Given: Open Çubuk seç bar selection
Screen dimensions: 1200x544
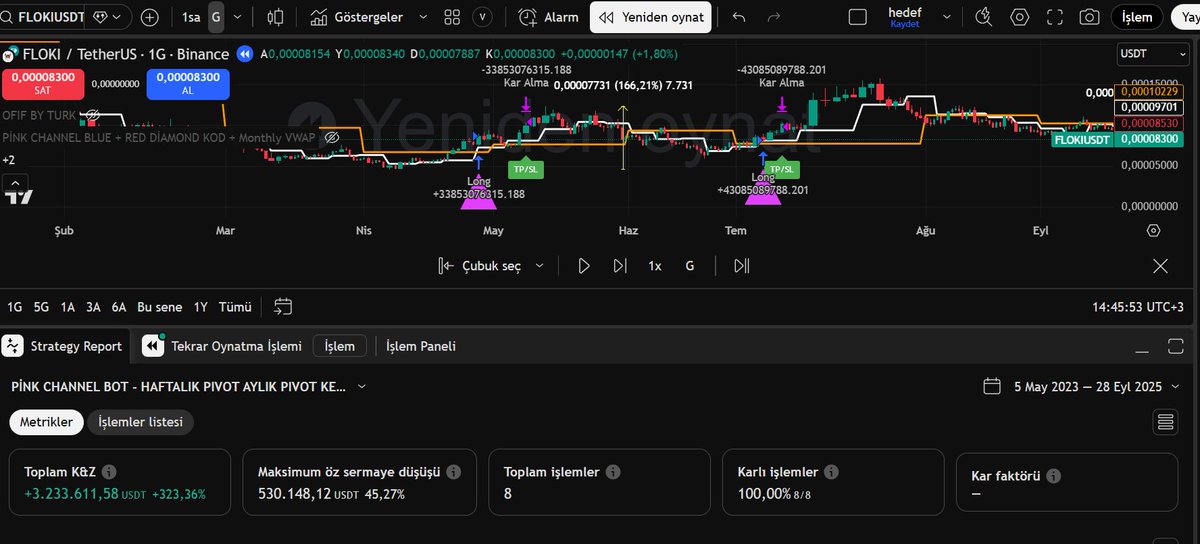Looking at the screenshot, I should point(480,266).
